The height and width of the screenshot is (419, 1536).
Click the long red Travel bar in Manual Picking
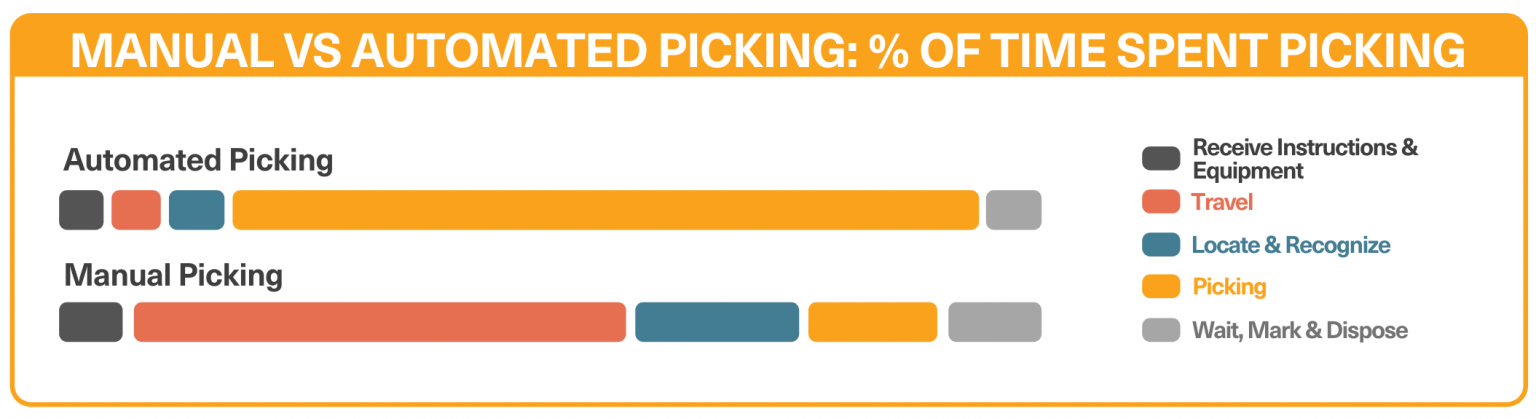pos(380,322)
